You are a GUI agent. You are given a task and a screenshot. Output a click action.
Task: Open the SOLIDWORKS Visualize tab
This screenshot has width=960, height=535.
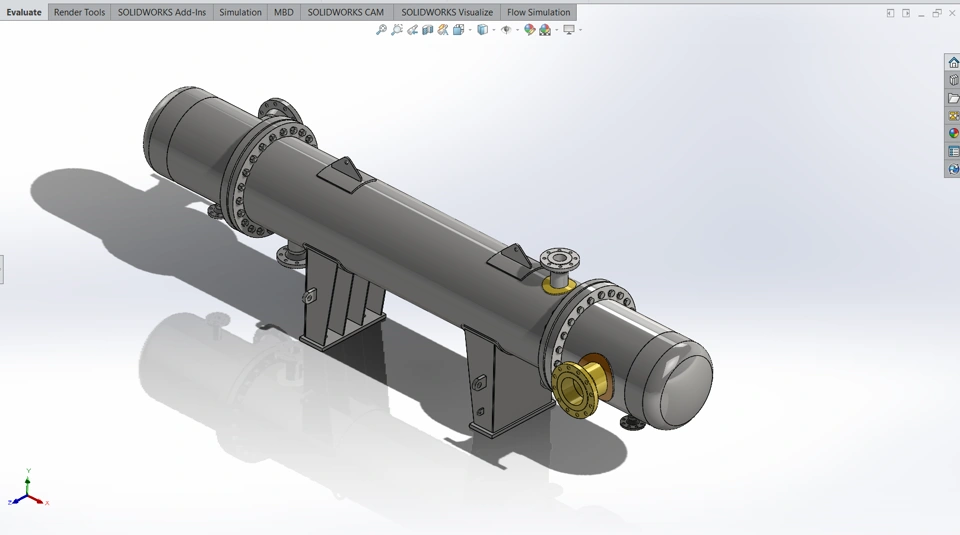pos(447,12)
